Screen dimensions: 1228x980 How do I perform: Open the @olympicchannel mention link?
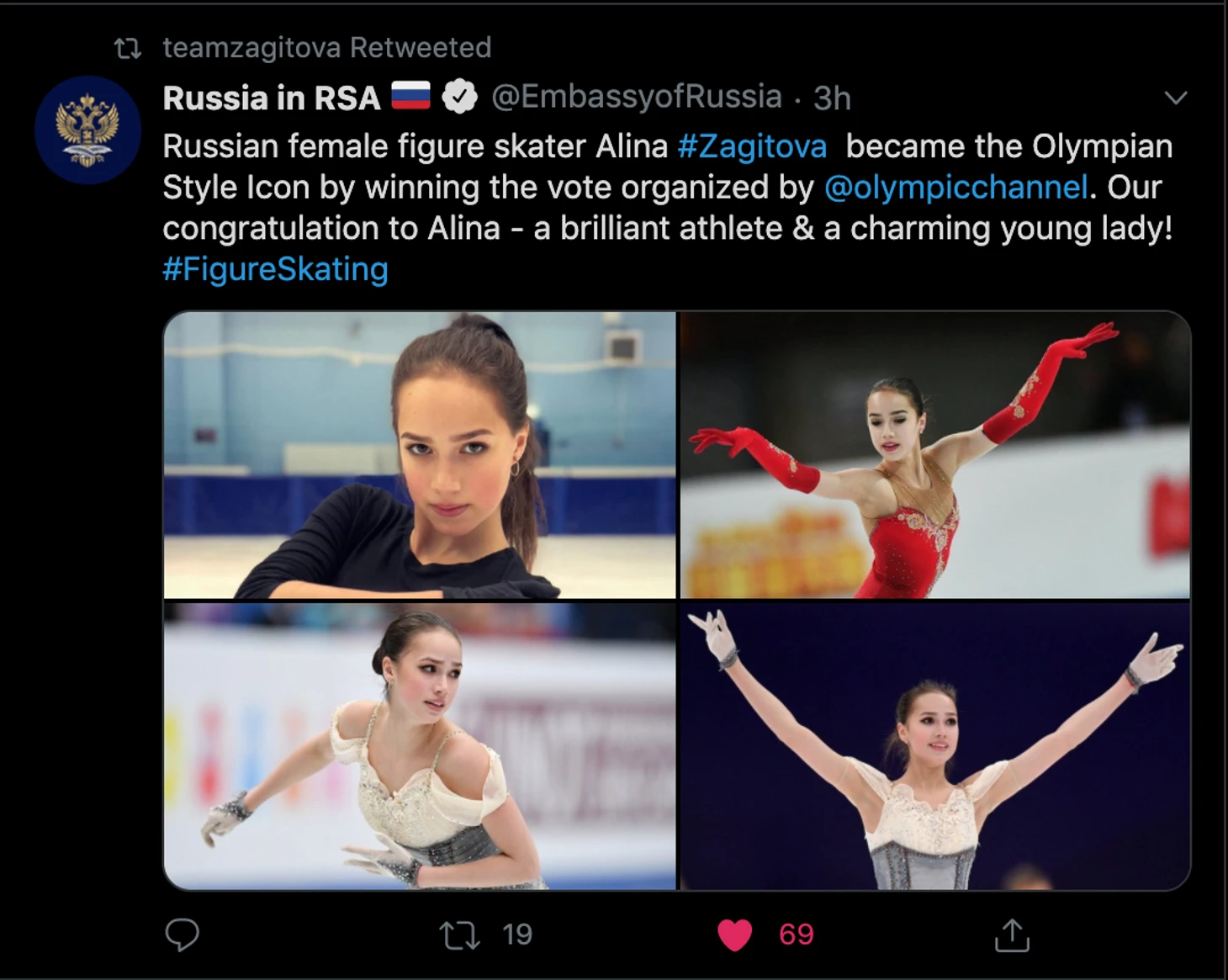955,188
